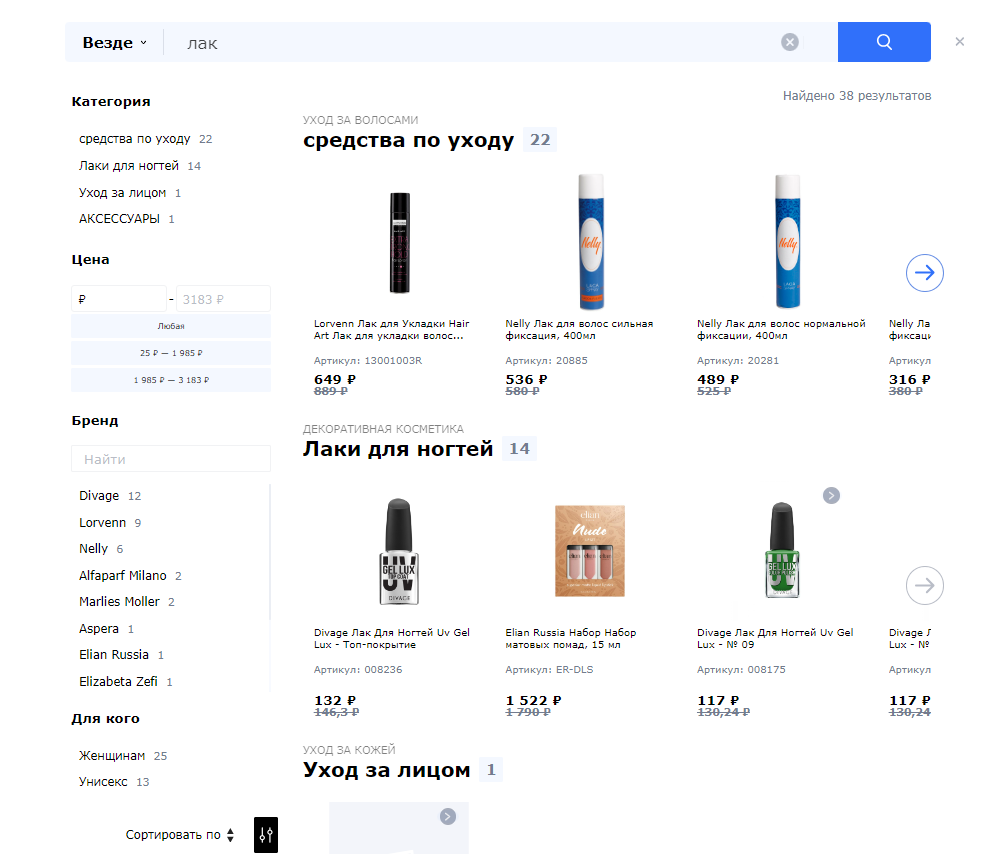The image size is (988, 854).
Task: Open filter settings sliders icon
Action: [x=266, y=835]
